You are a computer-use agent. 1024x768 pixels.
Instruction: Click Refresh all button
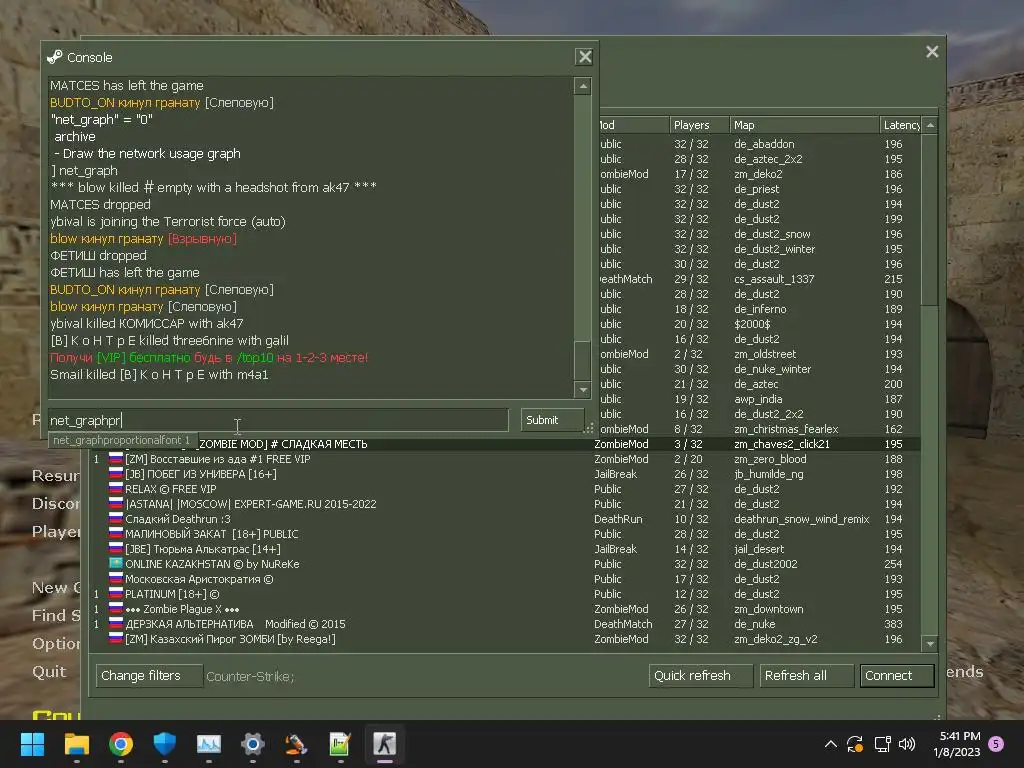point(807,675)
